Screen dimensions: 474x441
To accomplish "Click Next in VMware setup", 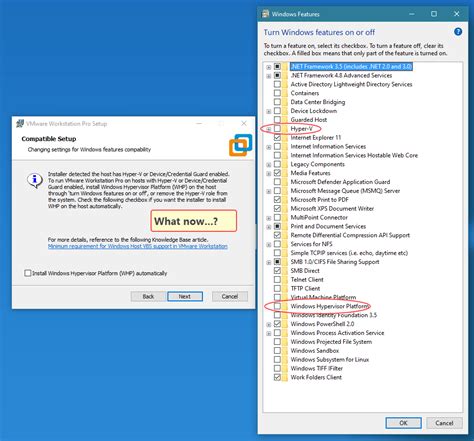I will pos(185,296).
